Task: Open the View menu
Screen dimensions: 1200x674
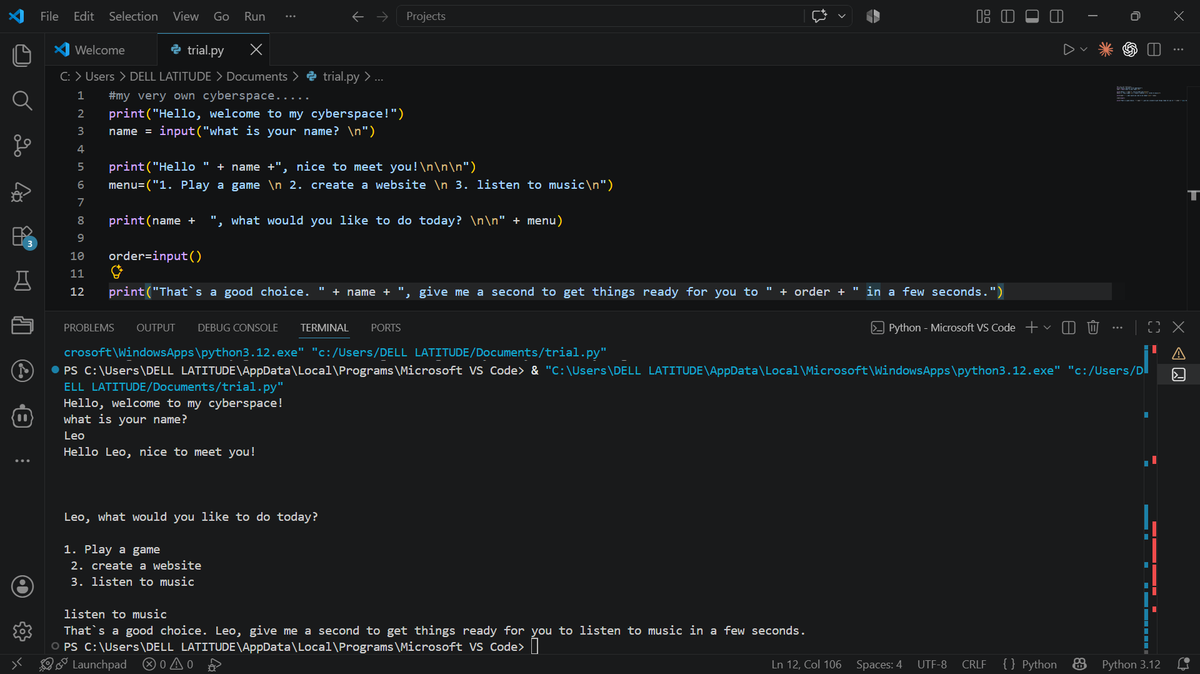Action: coord(185,16)
